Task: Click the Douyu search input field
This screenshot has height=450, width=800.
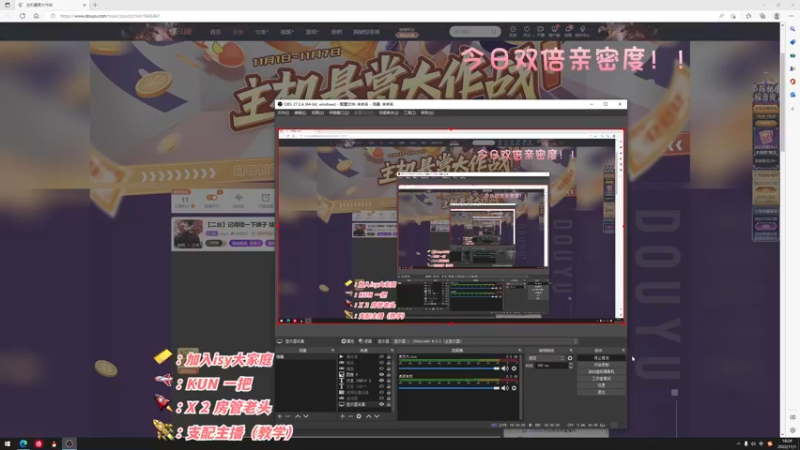Action: point(471,32)
